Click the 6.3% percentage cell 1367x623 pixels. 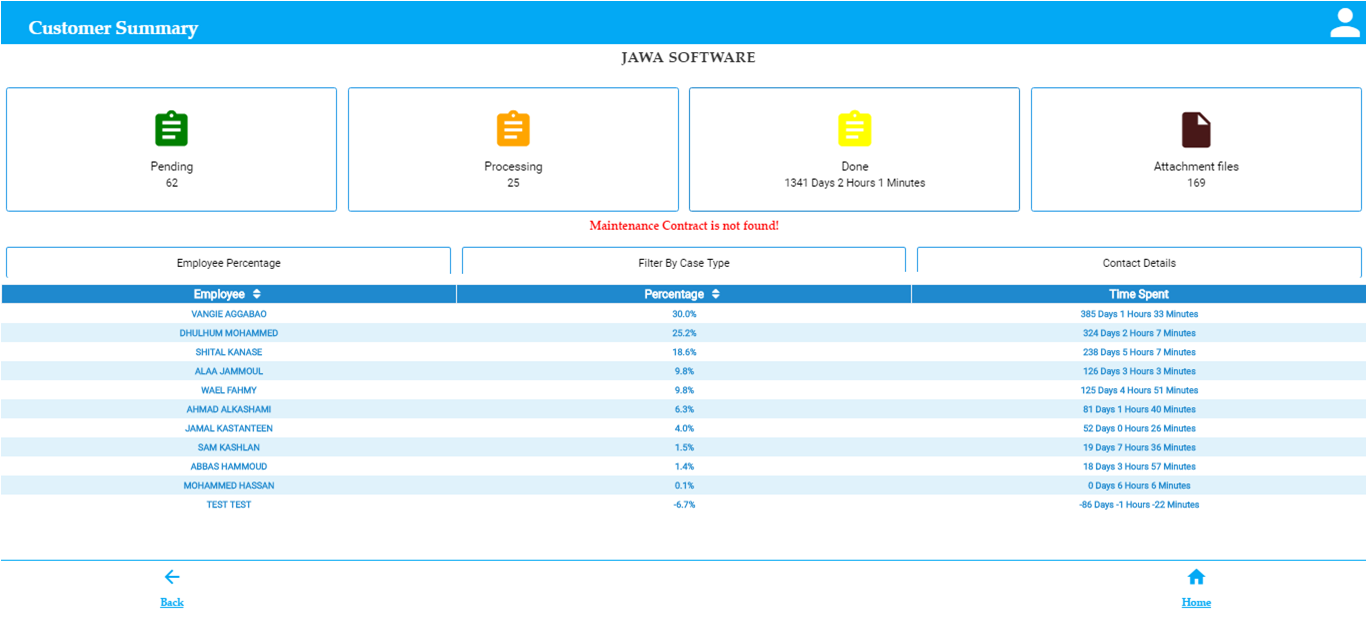tap(684, 409)
